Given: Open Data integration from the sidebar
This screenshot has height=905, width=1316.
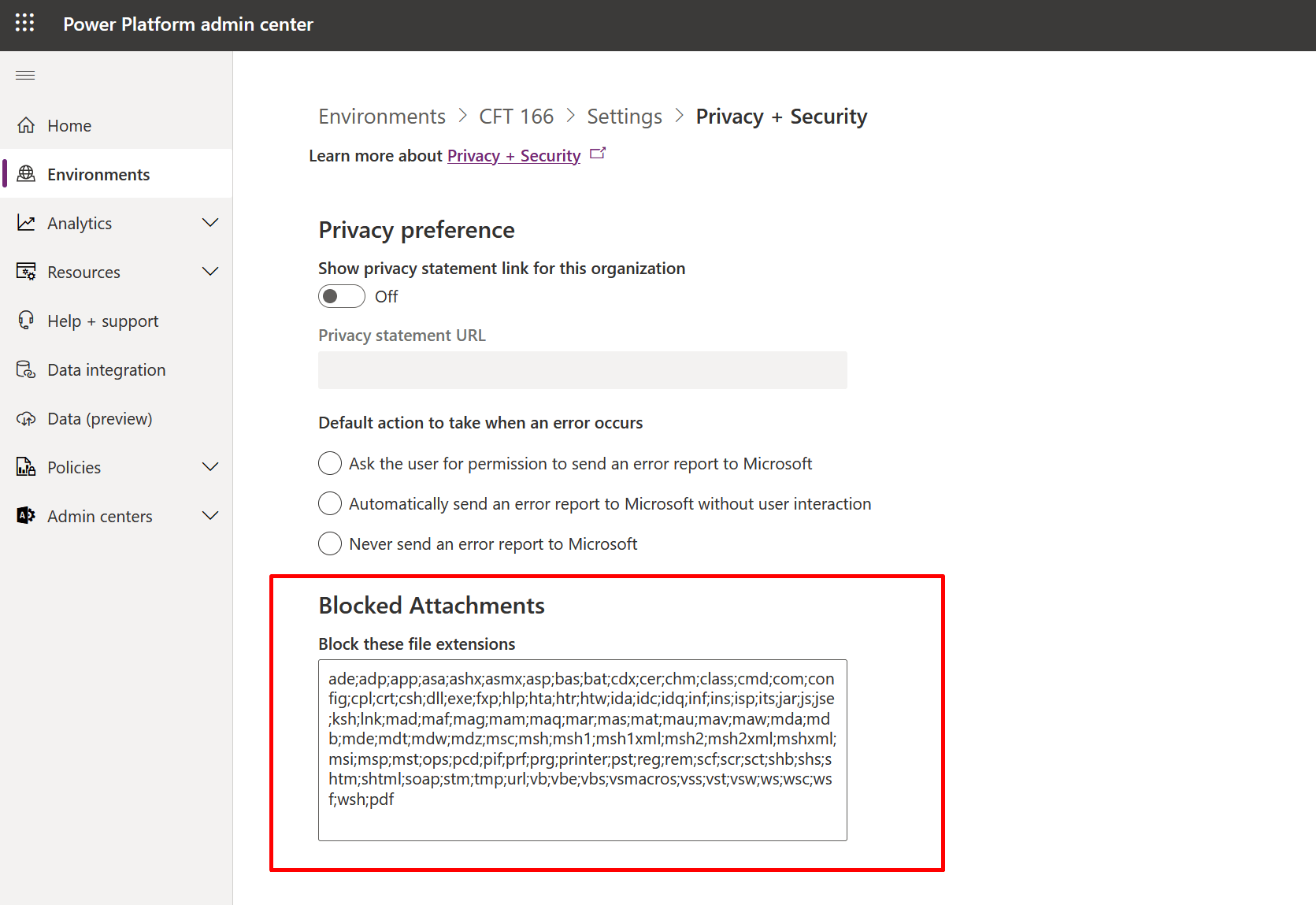Looking at the screenshot, I should pyautogui.click(x=106, y=369).
